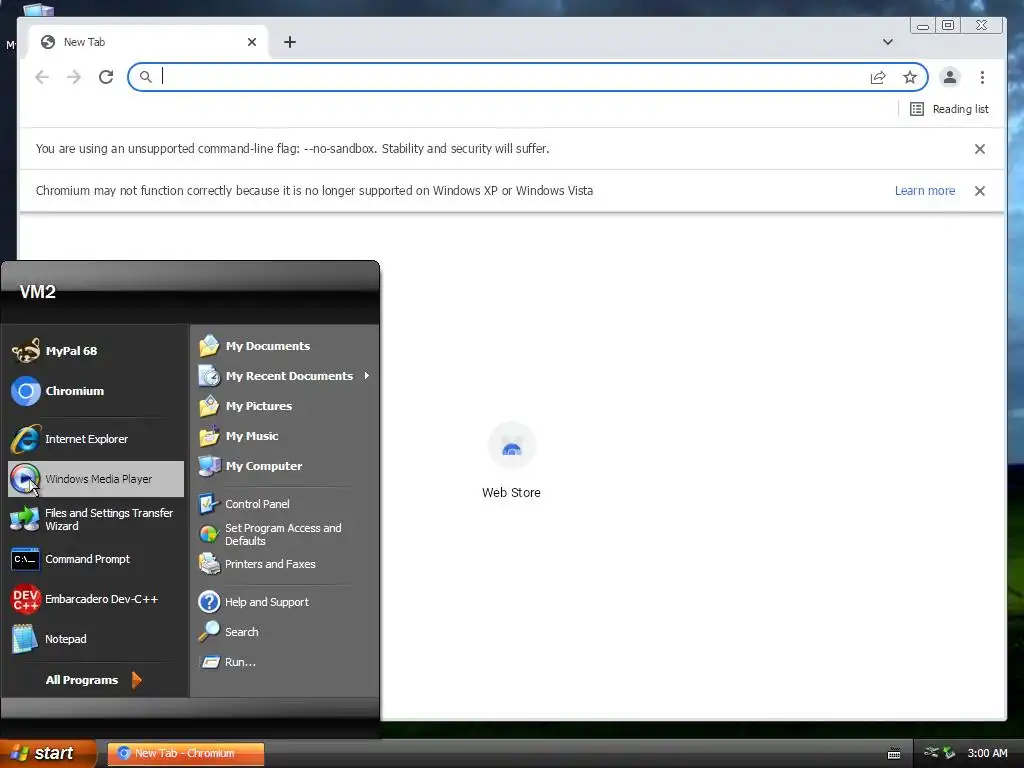Bookmark this tab with the star icon
Viewport: 1024px width, 768px height.
pyautogui.click(x=910, y=77)
